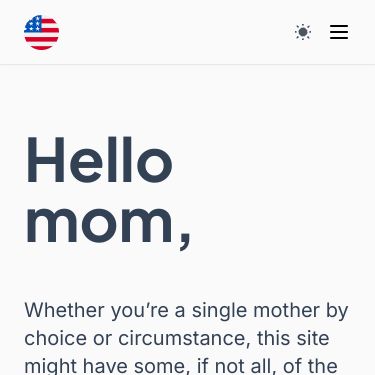Click the words 'this site' in paragraph
Viewport: 375px width, 375px height.
pyautogui.click(x=293, y=338)
